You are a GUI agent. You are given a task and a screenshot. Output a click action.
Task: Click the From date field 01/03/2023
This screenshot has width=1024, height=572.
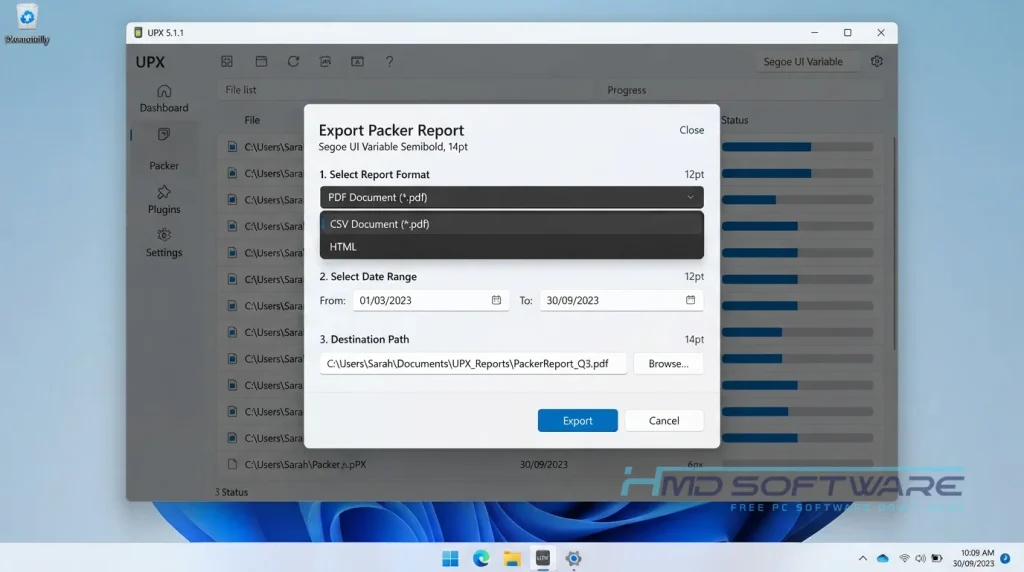[x=430, y=300]
